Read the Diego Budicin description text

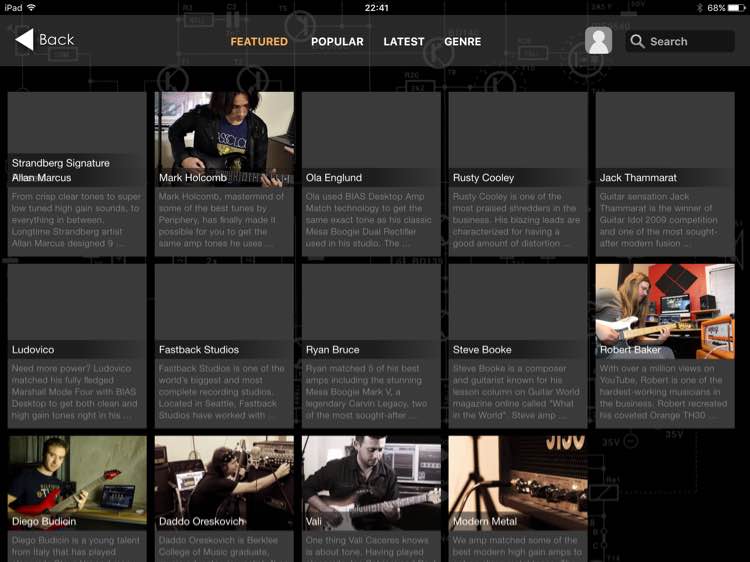pos(76,546)
